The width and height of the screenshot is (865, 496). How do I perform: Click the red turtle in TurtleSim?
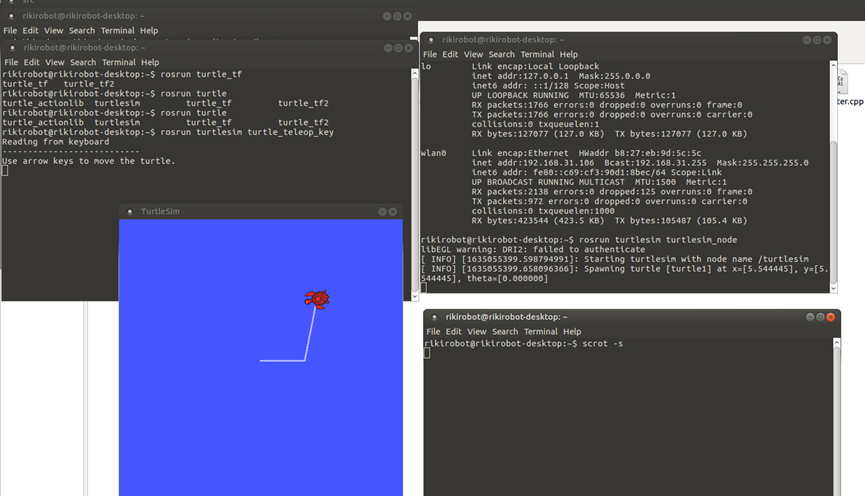coord(317,299)
